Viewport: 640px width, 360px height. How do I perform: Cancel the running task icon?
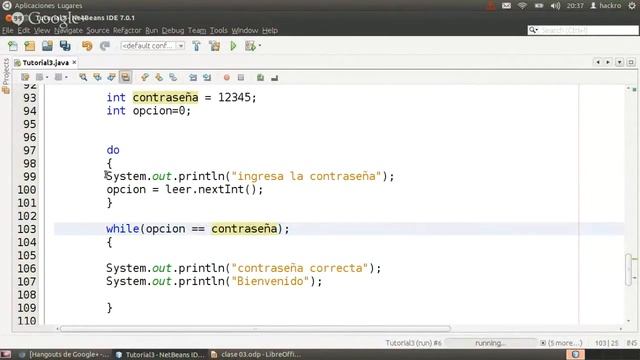543,343
